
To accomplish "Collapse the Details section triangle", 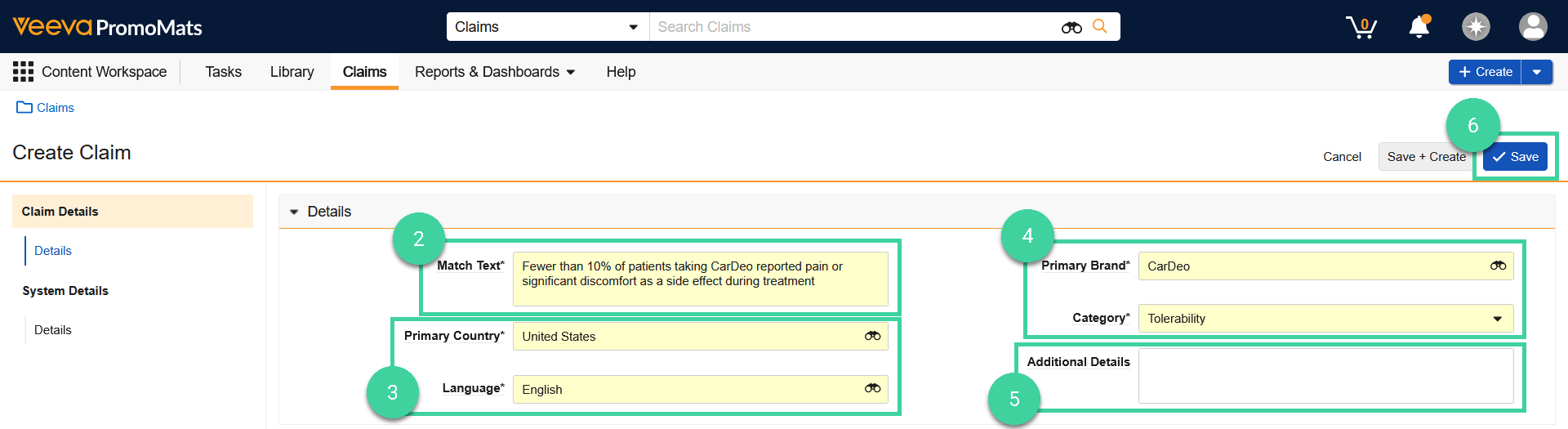I will click(x=294, y=212).
